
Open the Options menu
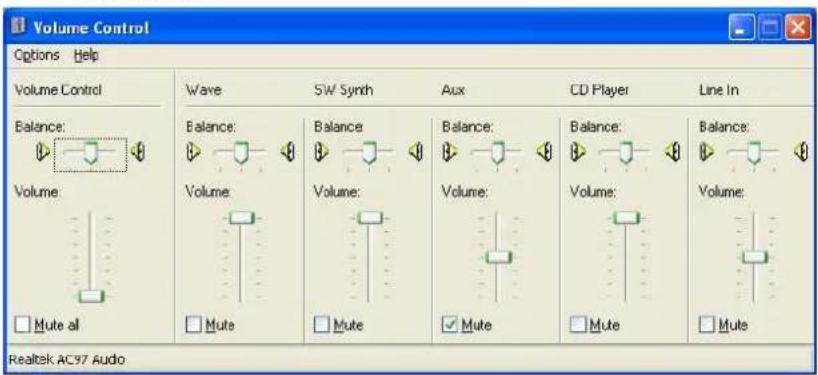pos(37,55)
